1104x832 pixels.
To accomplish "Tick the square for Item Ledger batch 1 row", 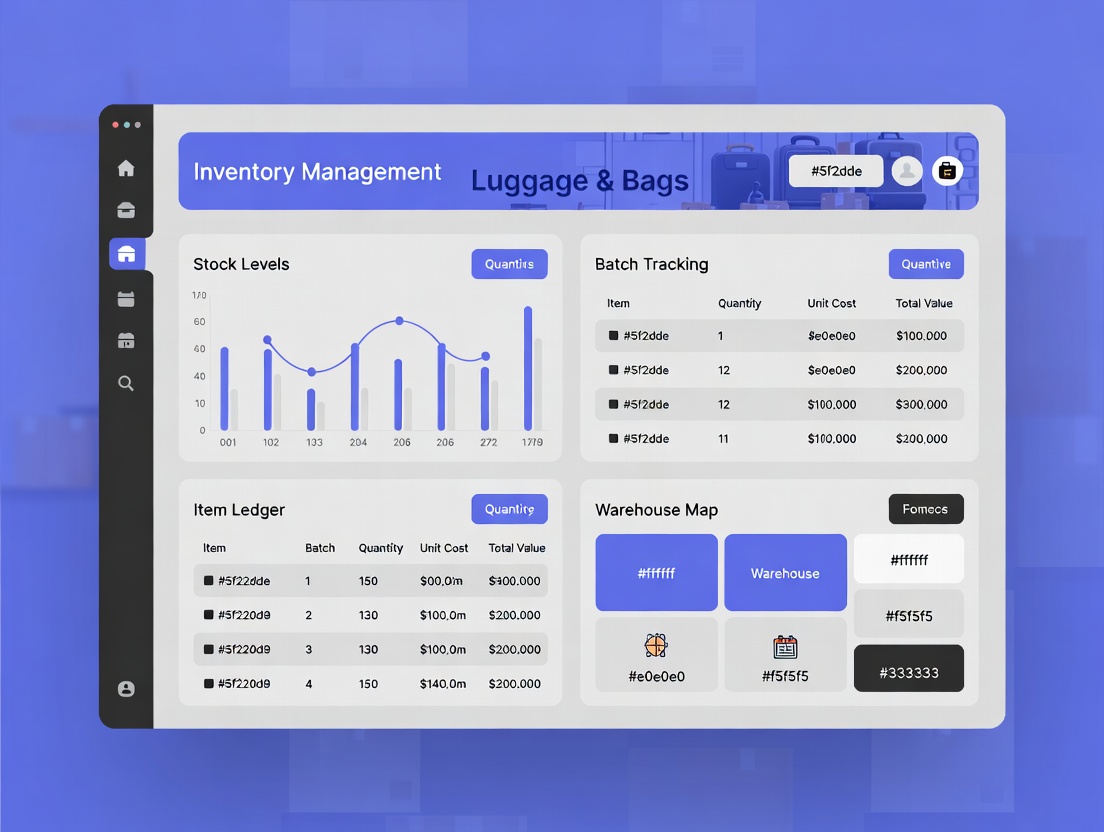I will tap(208, 581).
